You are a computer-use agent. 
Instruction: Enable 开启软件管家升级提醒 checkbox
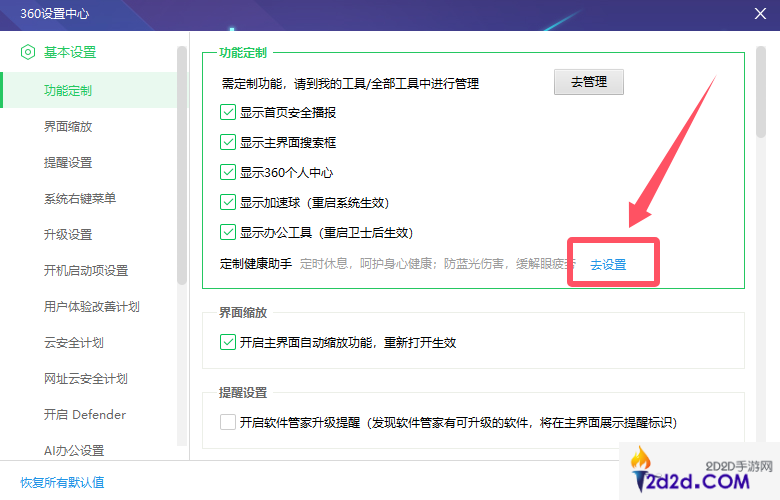[227, 422]
